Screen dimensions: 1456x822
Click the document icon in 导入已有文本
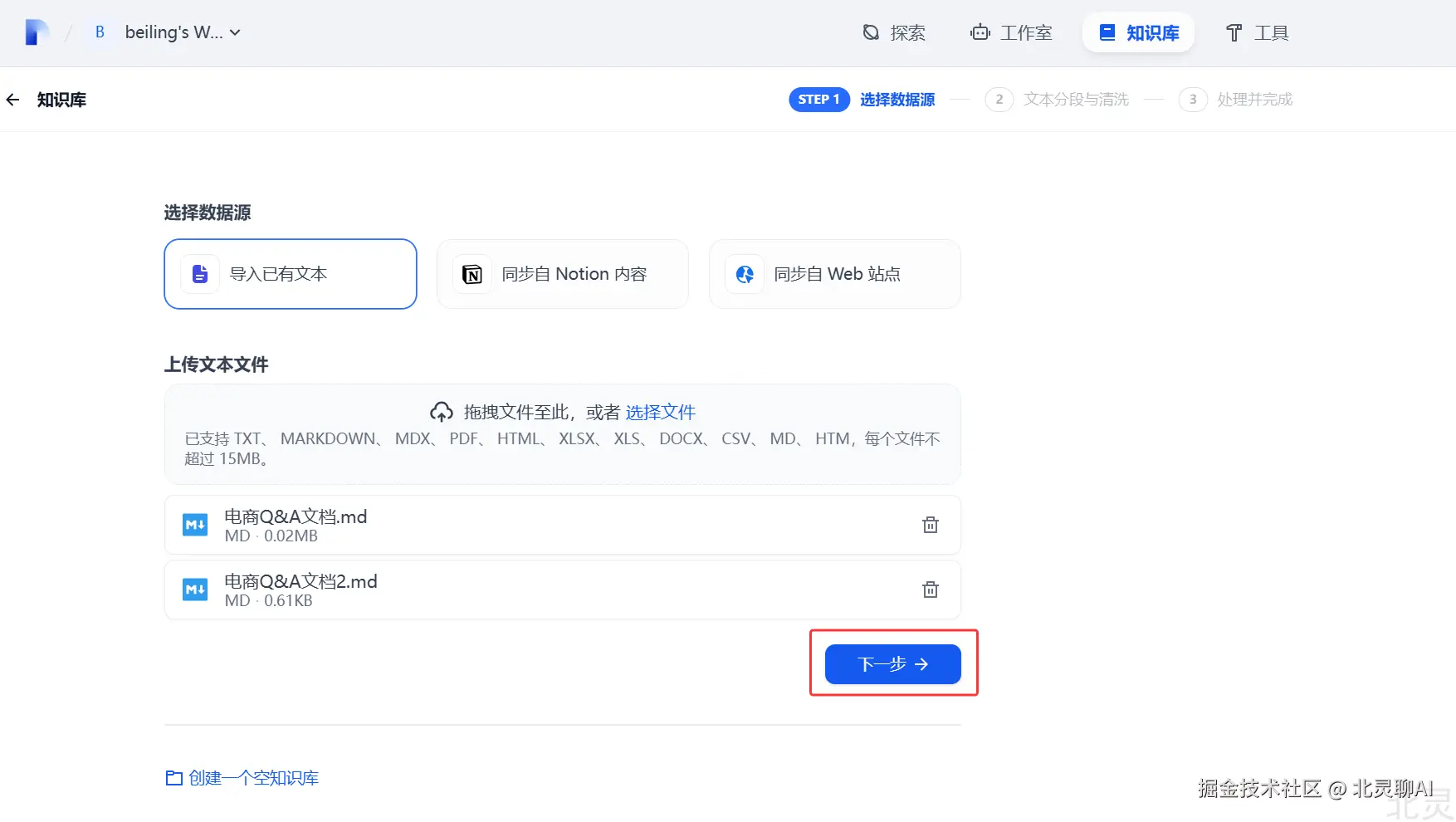coord(200,274)
